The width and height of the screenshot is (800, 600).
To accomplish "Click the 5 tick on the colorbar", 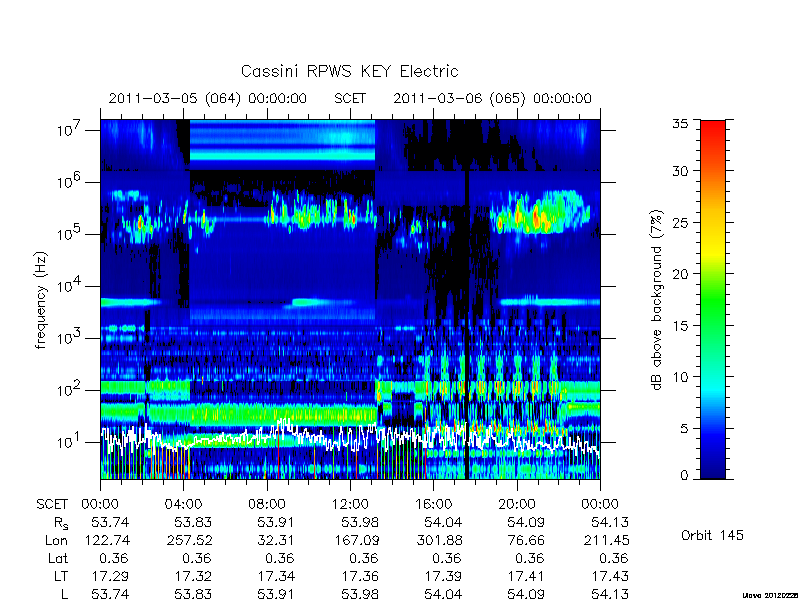I will pos(684,429).
